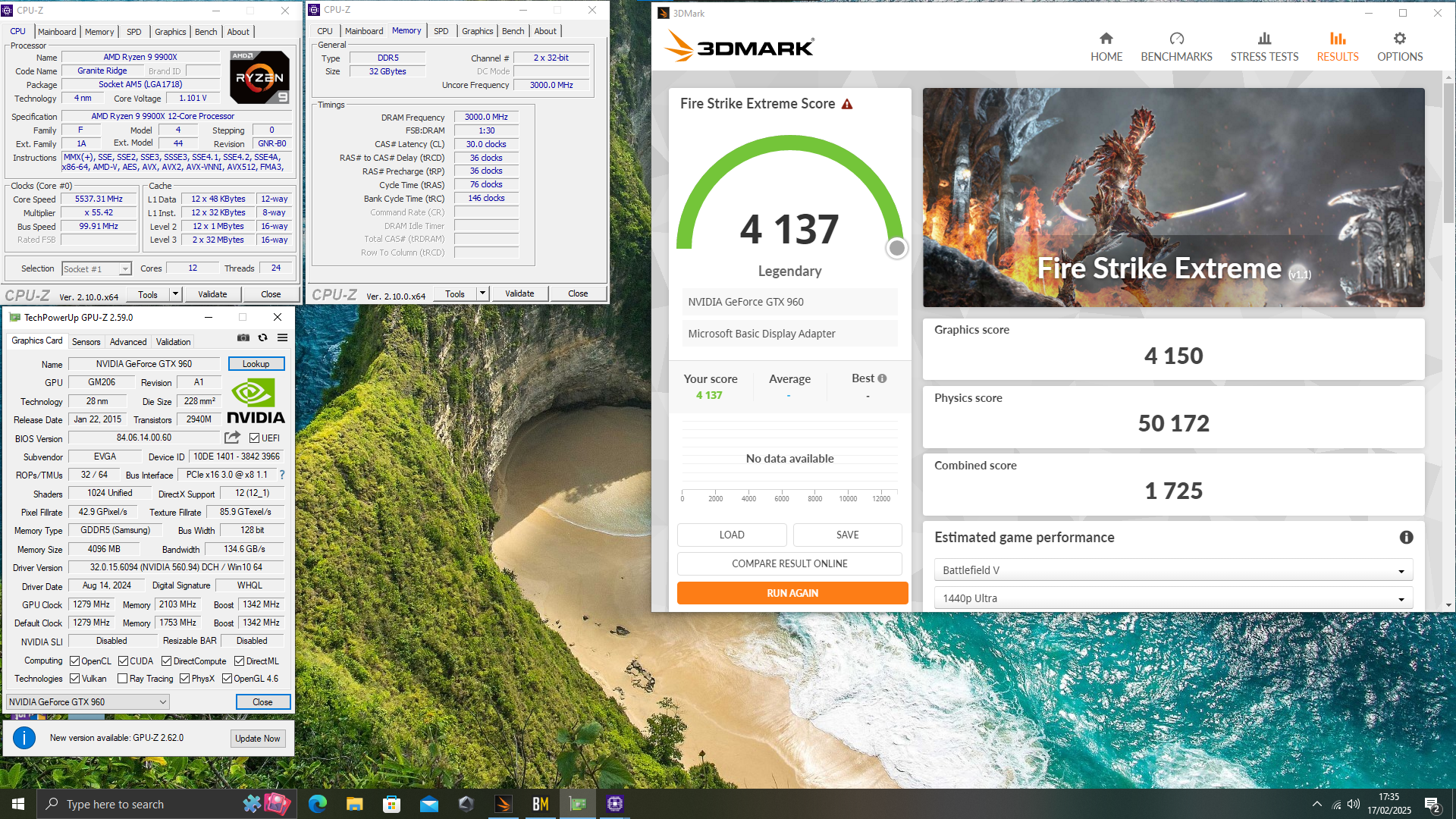Switch to the GPU-Z taskbar icon
This screenshot has height=819, width=1456.
click(578, 804)
